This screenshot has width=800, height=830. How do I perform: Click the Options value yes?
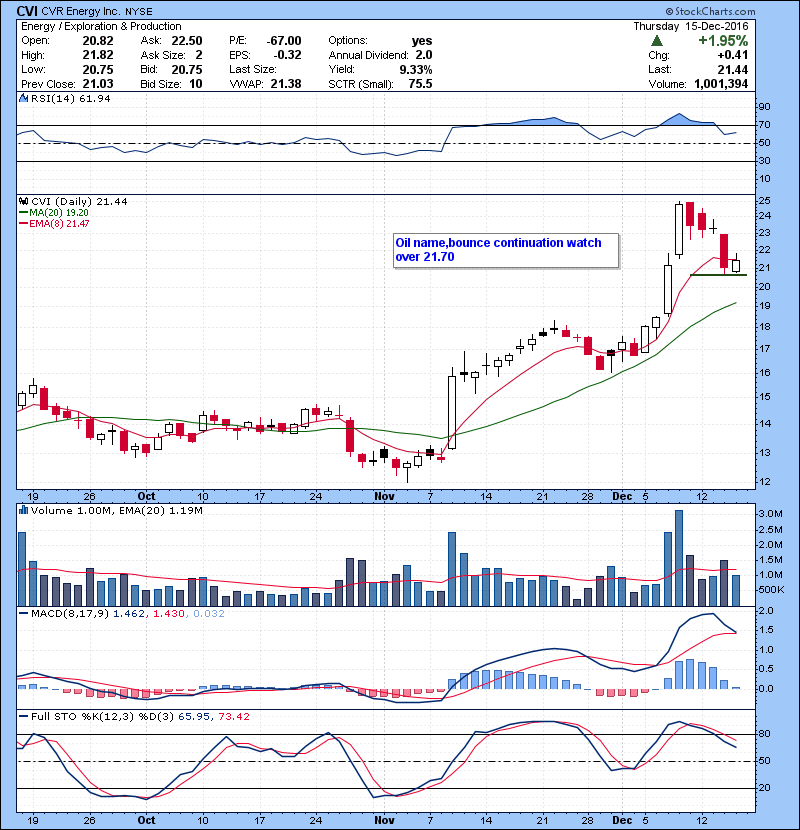pos(422,41)
